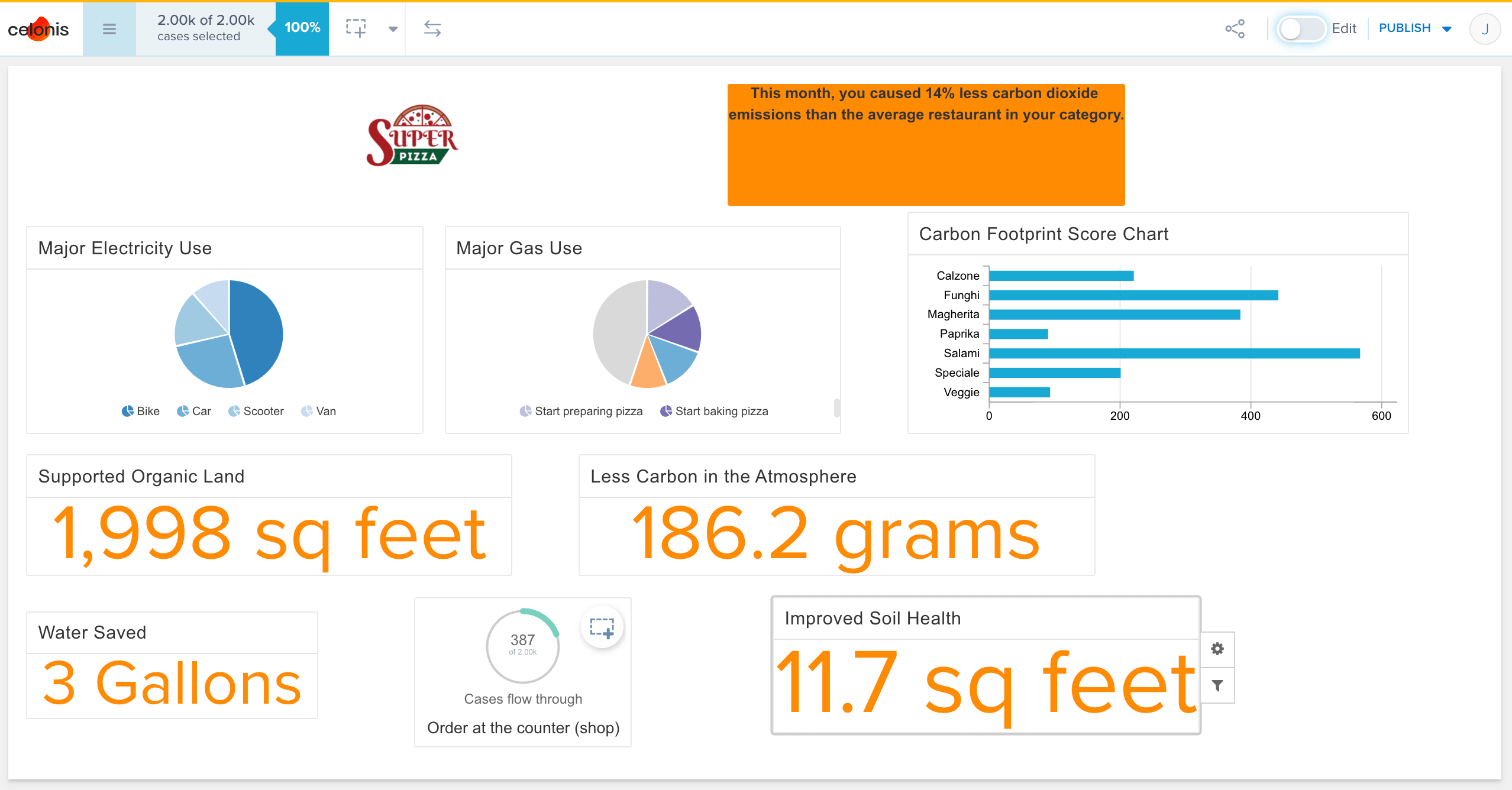
Task: Click the swap arrows icon
Action: (432, 28)
